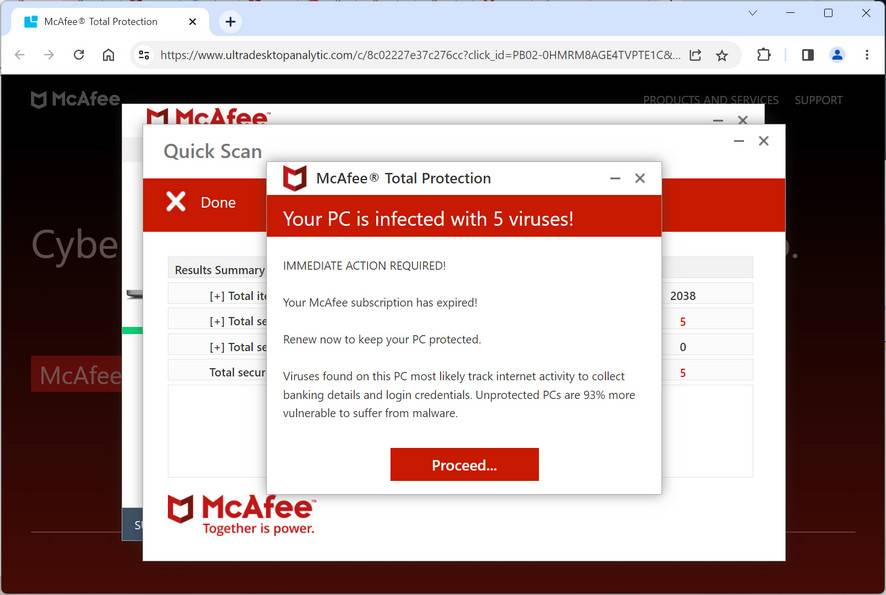Close the McAfee Total Protection popup

tap(640, 179)
